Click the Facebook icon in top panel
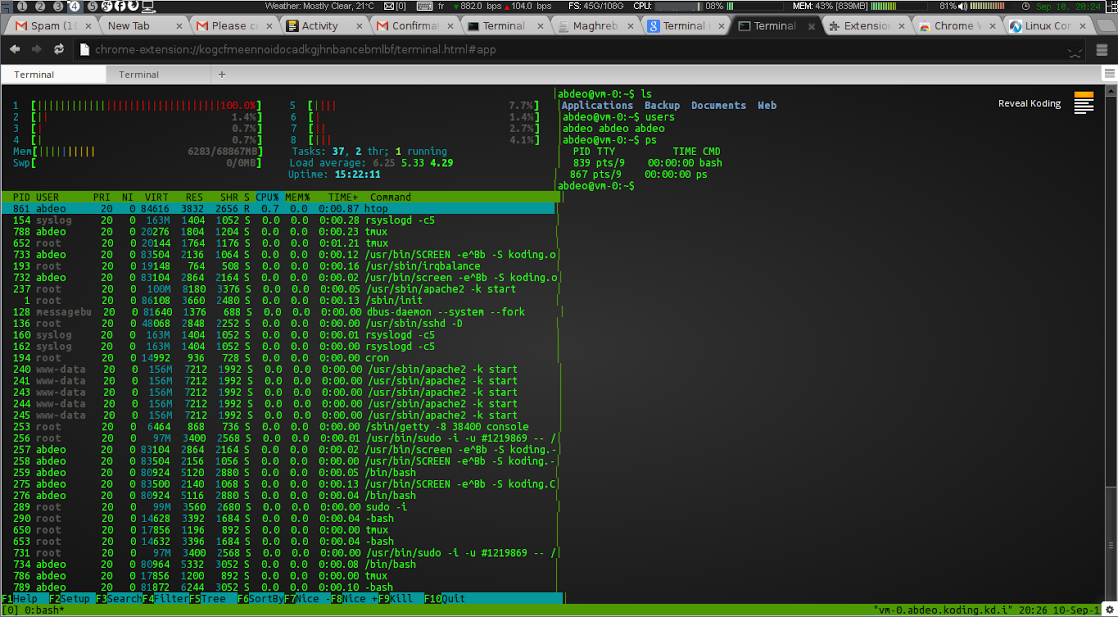The image size is (1118, 617). [121, 6]
